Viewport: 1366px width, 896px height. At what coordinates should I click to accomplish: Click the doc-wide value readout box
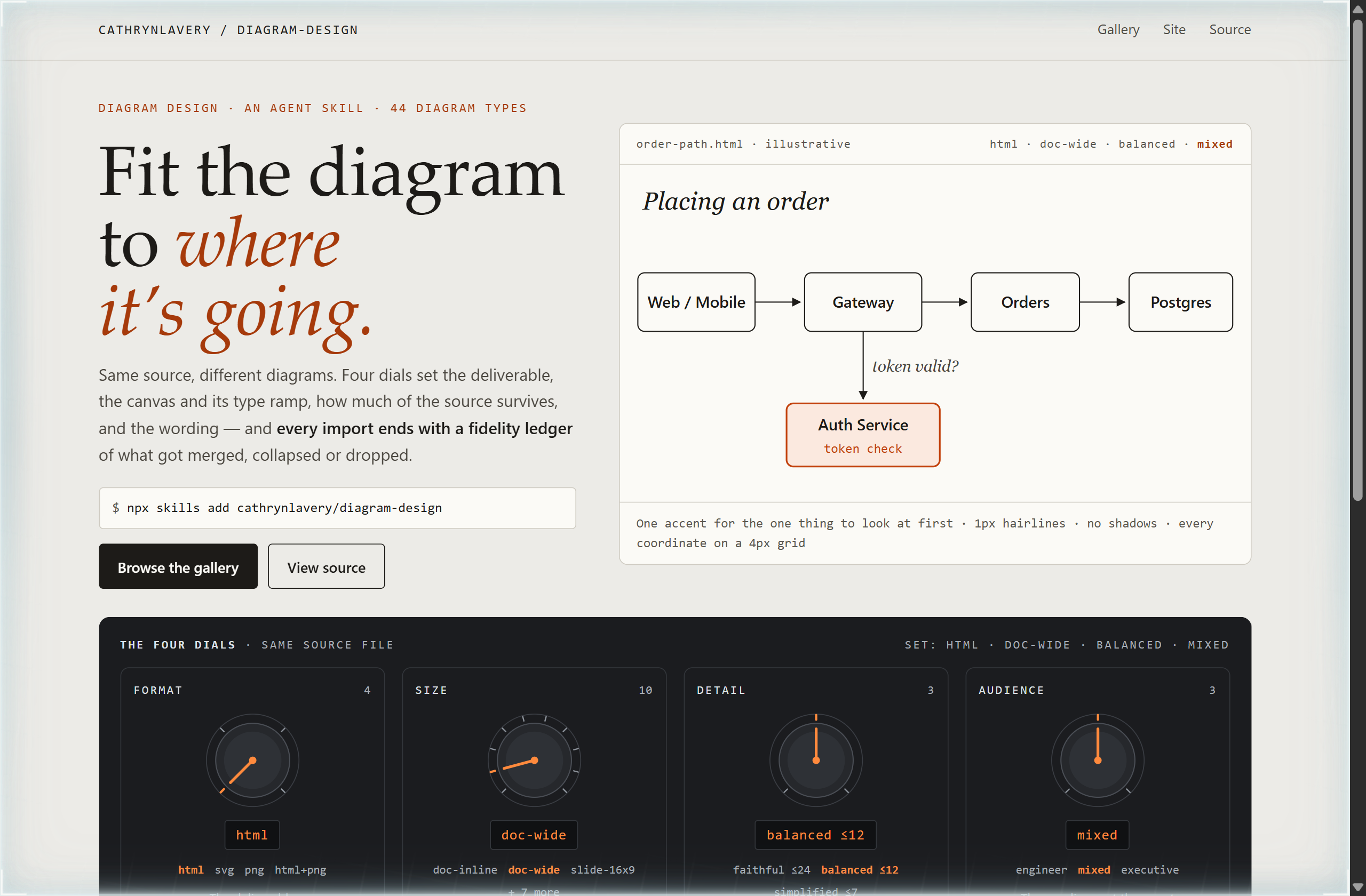(x=534, y=835)
